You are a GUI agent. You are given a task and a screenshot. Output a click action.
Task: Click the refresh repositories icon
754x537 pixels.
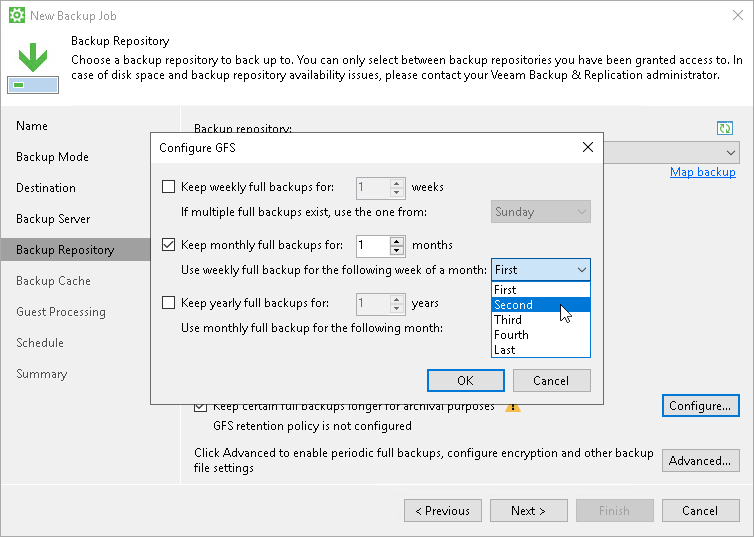pyautogui.click(x=725, y=128)
